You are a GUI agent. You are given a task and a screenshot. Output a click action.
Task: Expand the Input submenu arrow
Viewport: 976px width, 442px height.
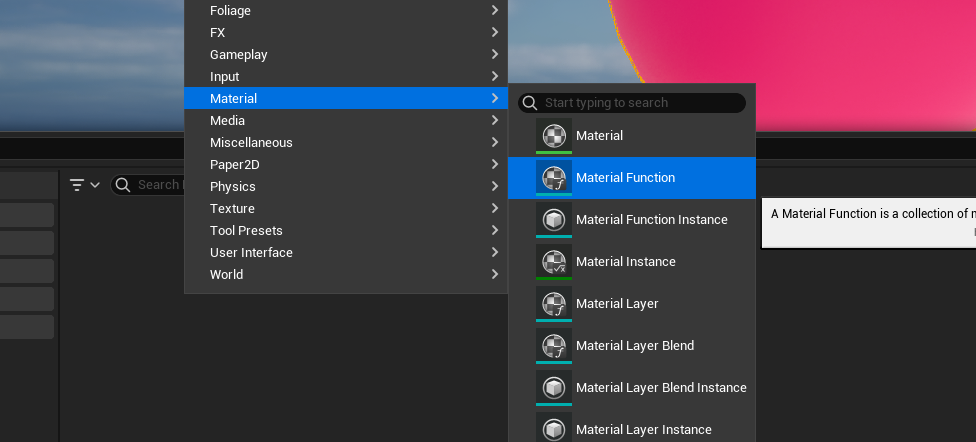click(495, 76)
